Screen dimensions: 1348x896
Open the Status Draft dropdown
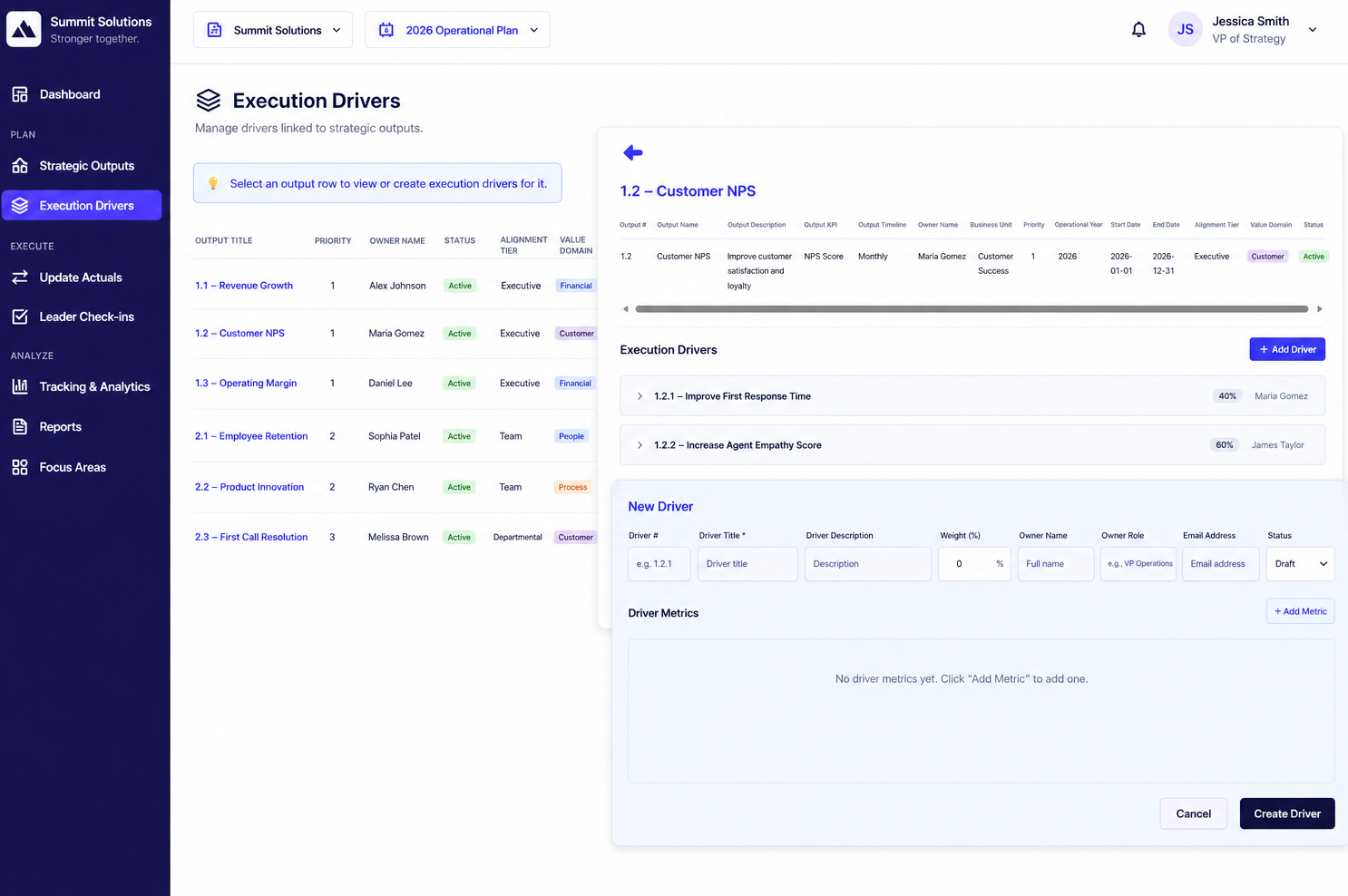click(1300, 564)
